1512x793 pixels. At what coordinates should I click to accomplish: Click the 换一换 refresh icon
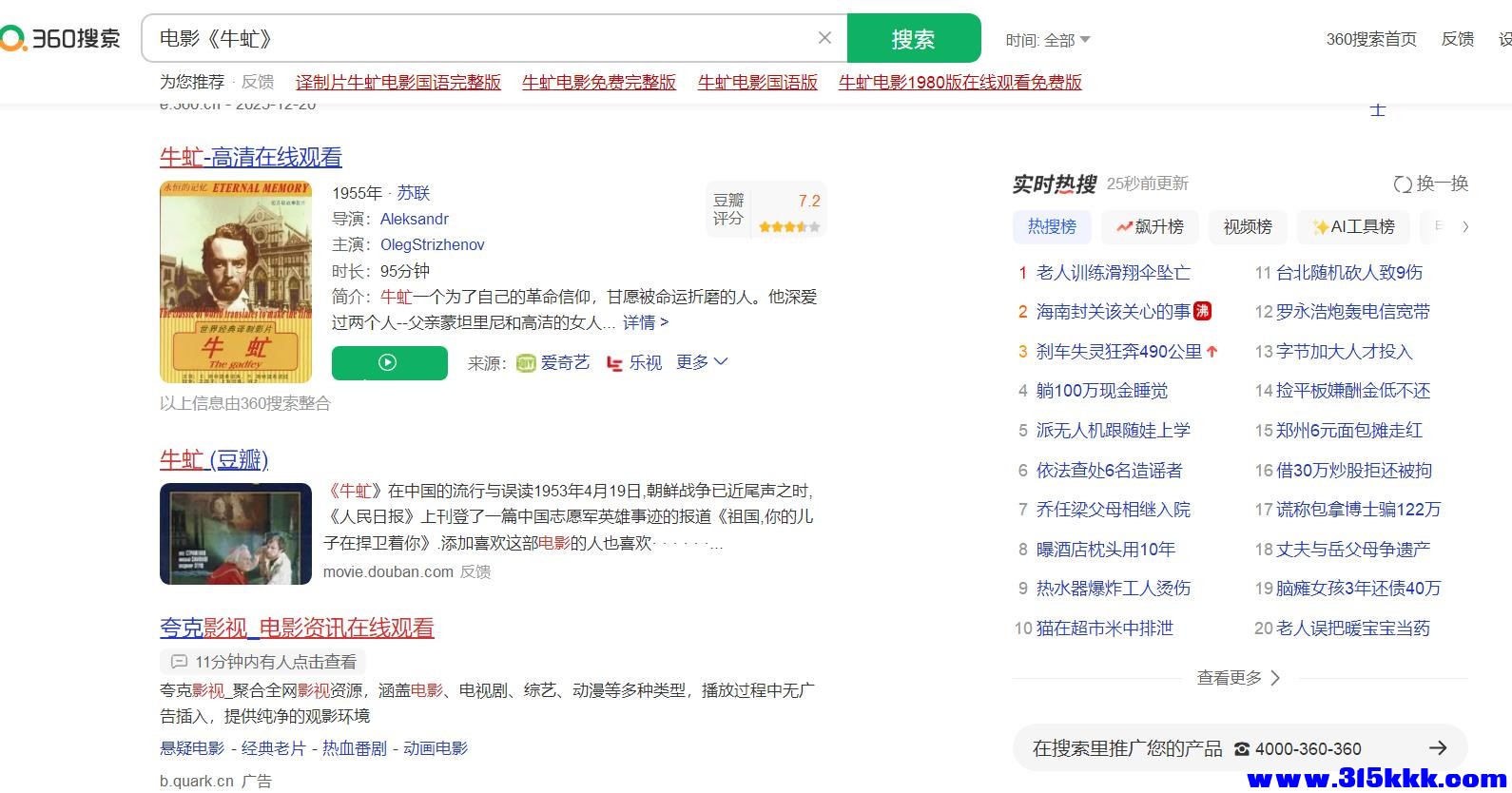coord(1403,184)
